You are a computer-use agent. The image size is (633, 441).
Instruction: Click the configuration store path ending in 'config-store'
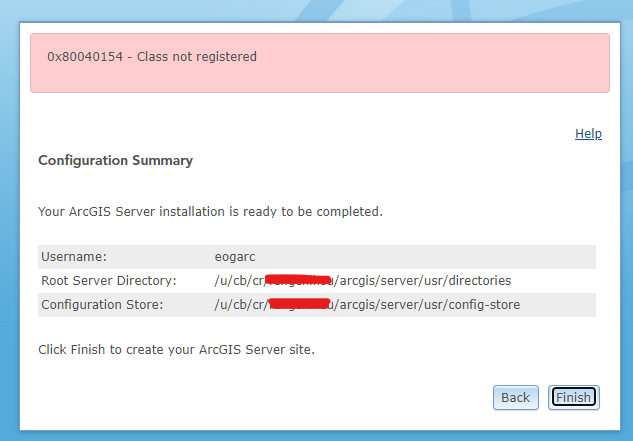click(x=367, y=304)
